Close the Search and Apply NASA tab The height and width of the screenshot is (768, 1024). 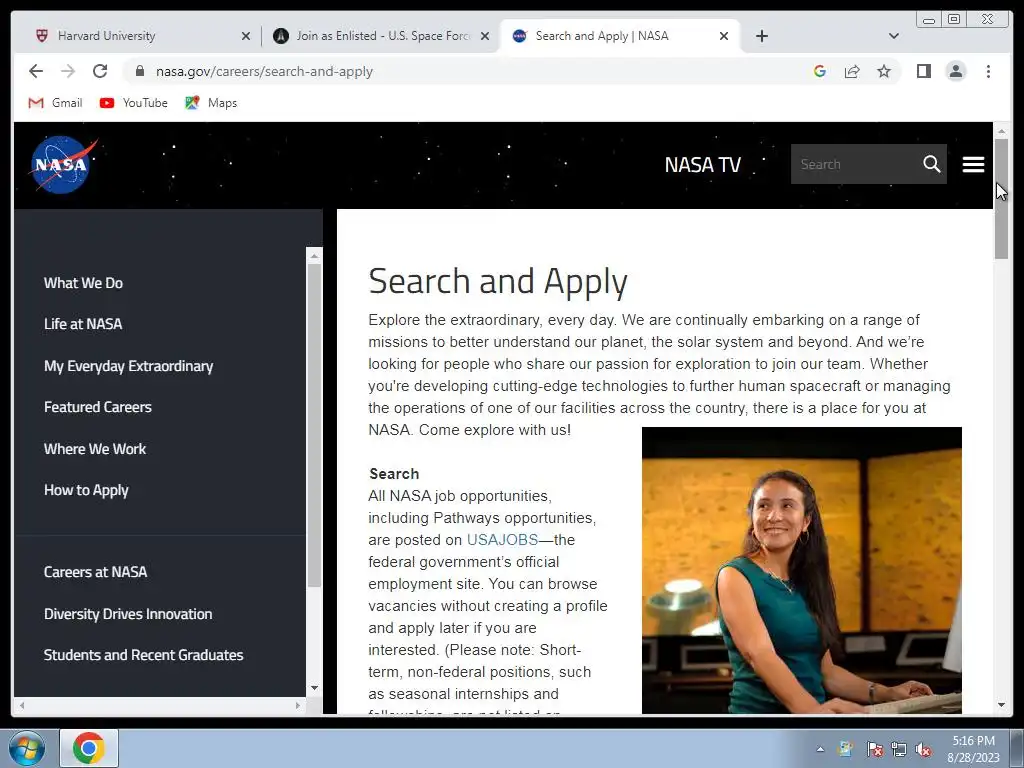click(724, 36)
